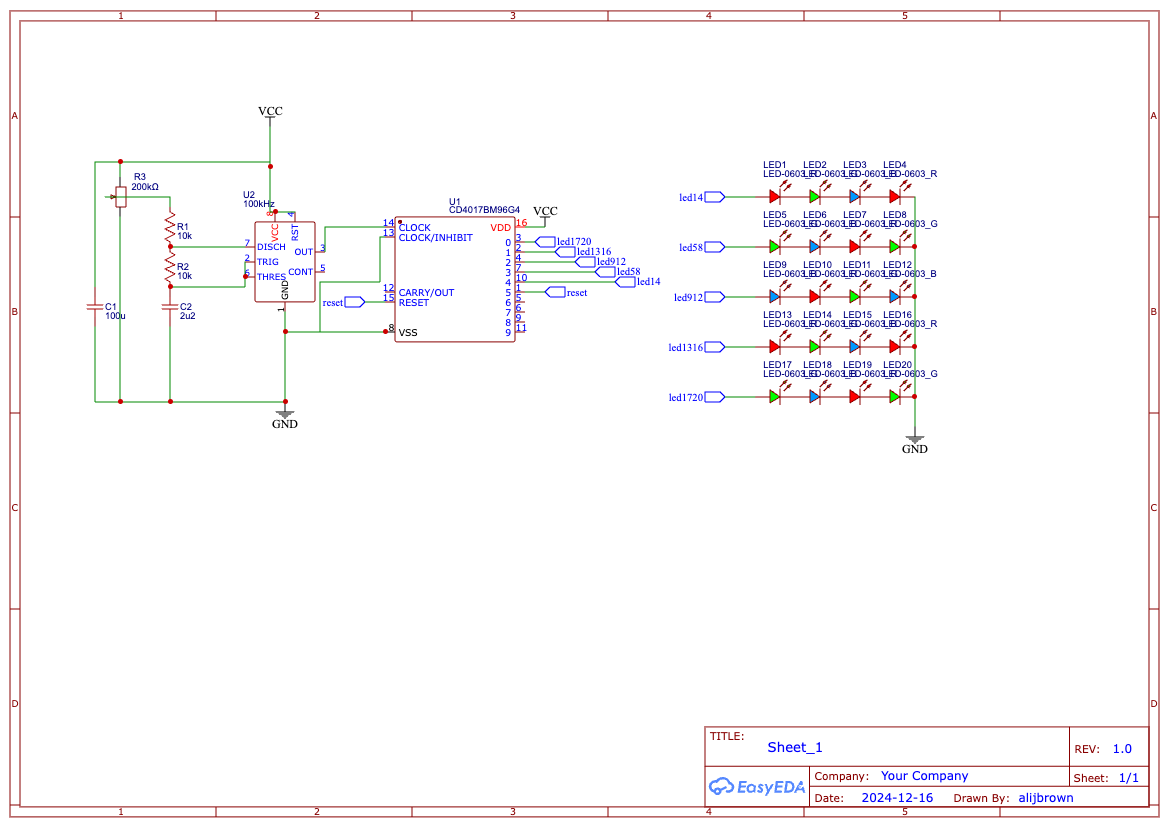The height and width of the screenshot is (828, 1169).
Task: Select the LED1 red diode symbol
Action: (775, 197)
